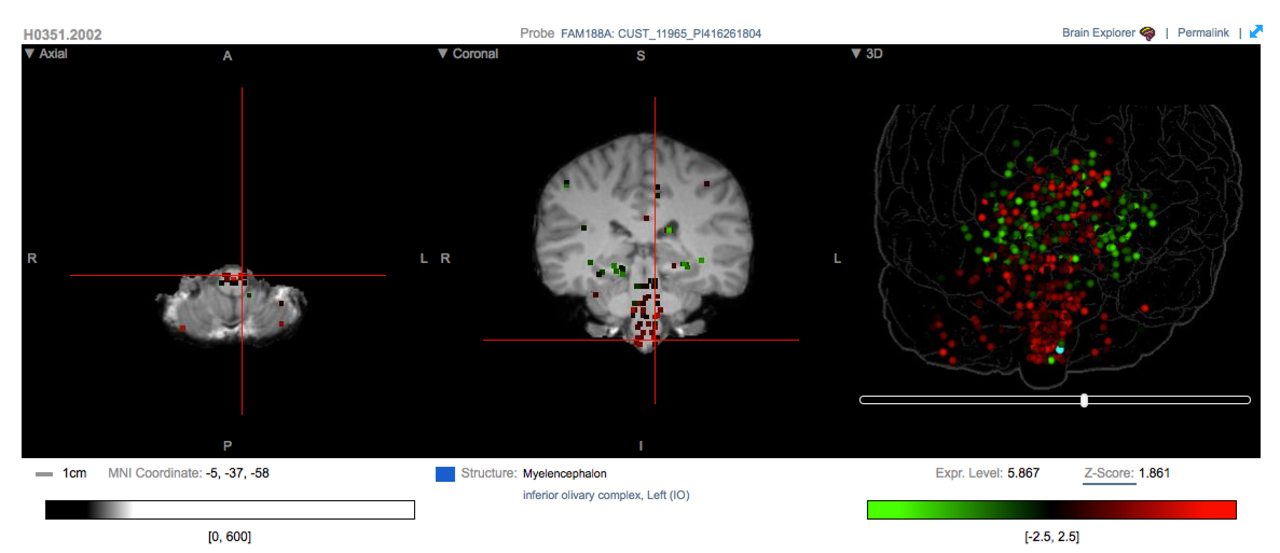Click the Permalink link
The image size is (1280, 553).
point(1203,33)
